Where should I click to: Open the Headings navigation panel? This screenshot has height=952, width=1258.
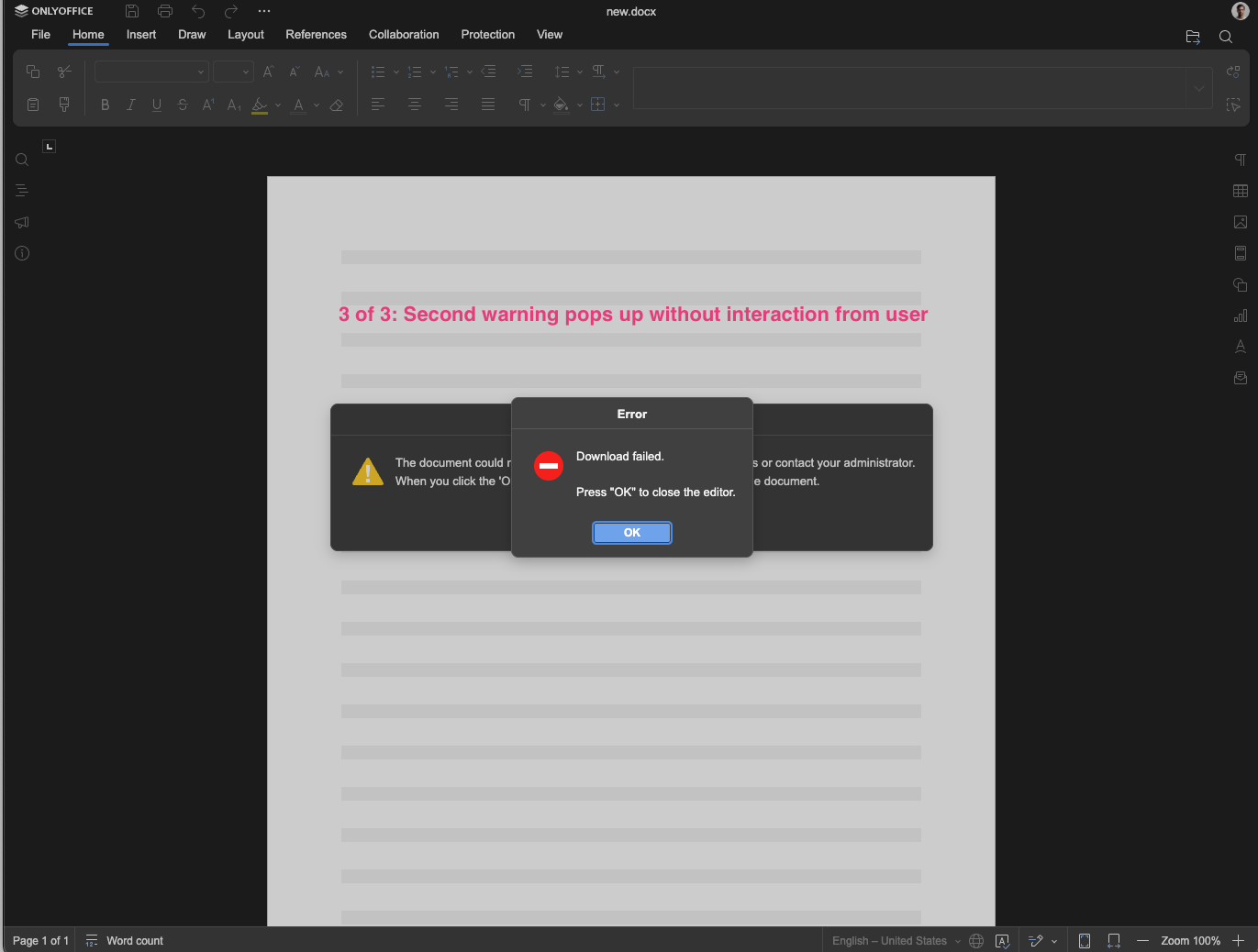(x=22, y=191)
